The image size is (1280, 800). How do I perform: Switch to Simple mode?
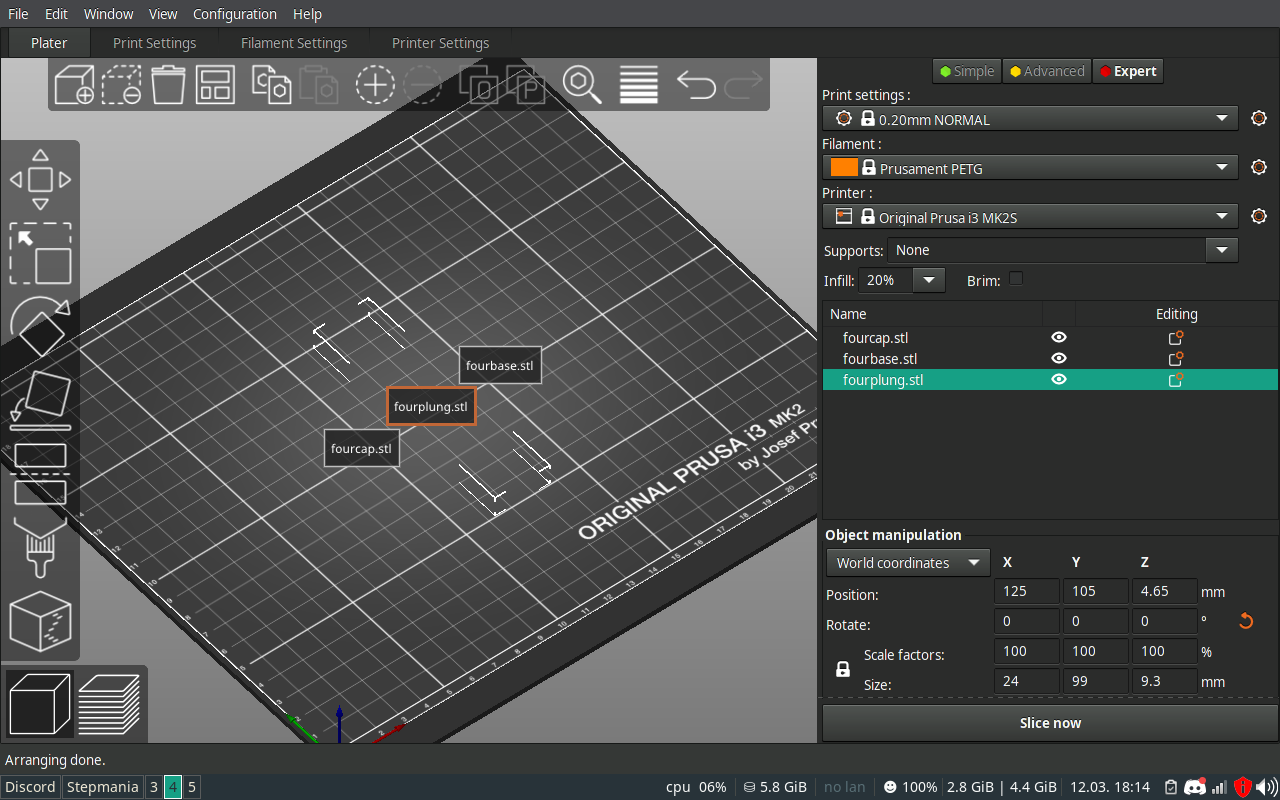[966, 71]
